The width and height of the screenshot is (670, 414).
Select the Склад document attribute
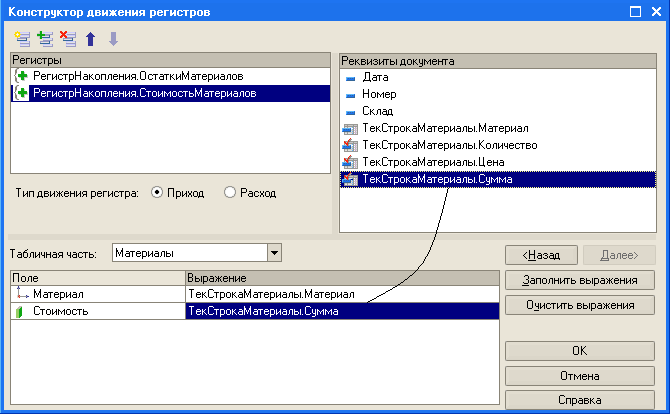pyautogui.click(x=498, y=112)
